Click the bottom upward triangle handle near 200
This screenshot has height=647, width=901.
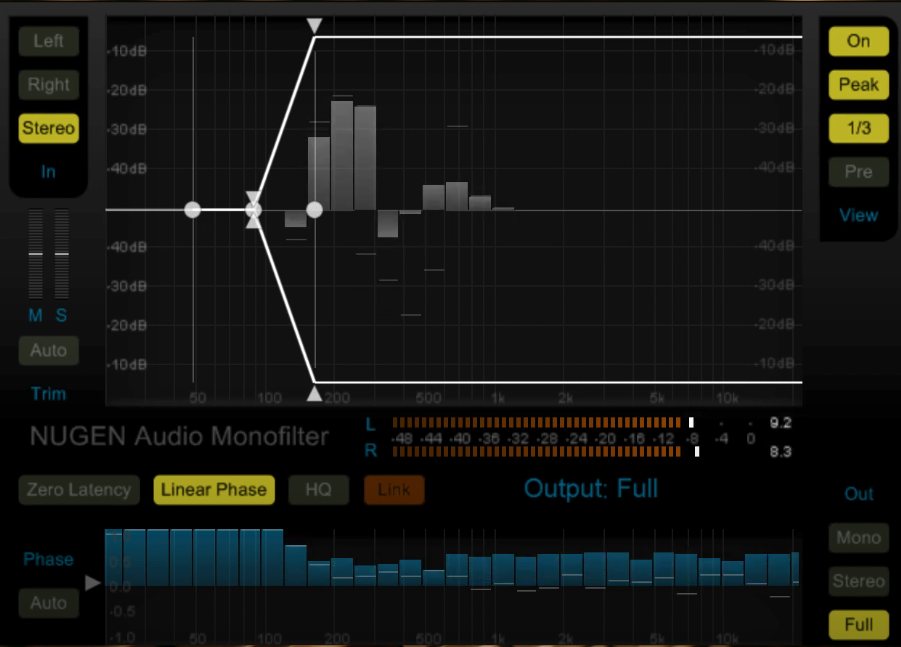[x=314, y=394]
